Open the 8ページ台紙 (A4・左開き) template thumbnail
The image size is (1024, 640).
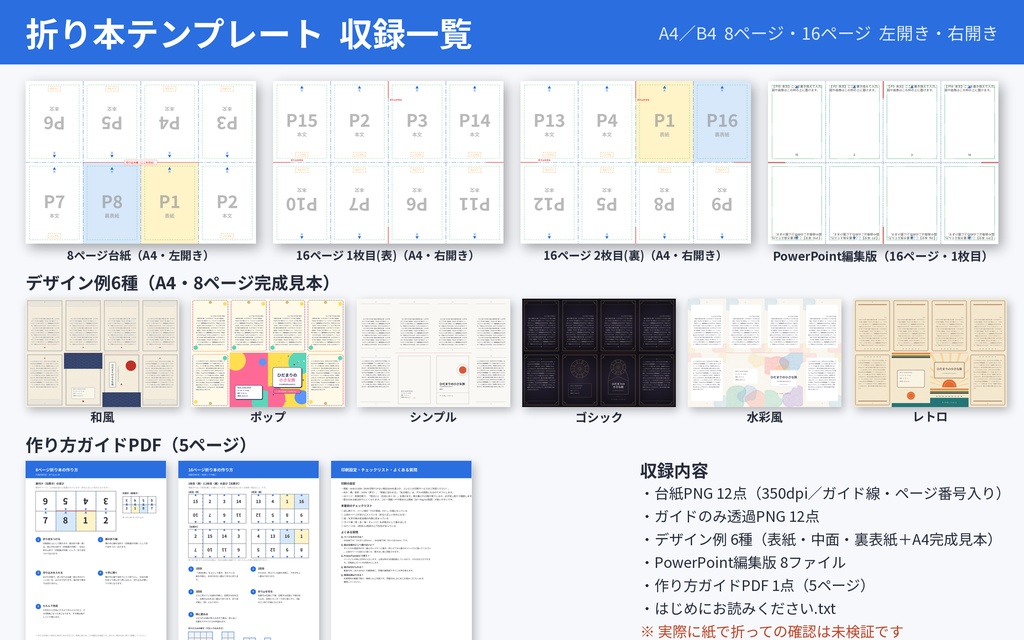pos(140,162)
